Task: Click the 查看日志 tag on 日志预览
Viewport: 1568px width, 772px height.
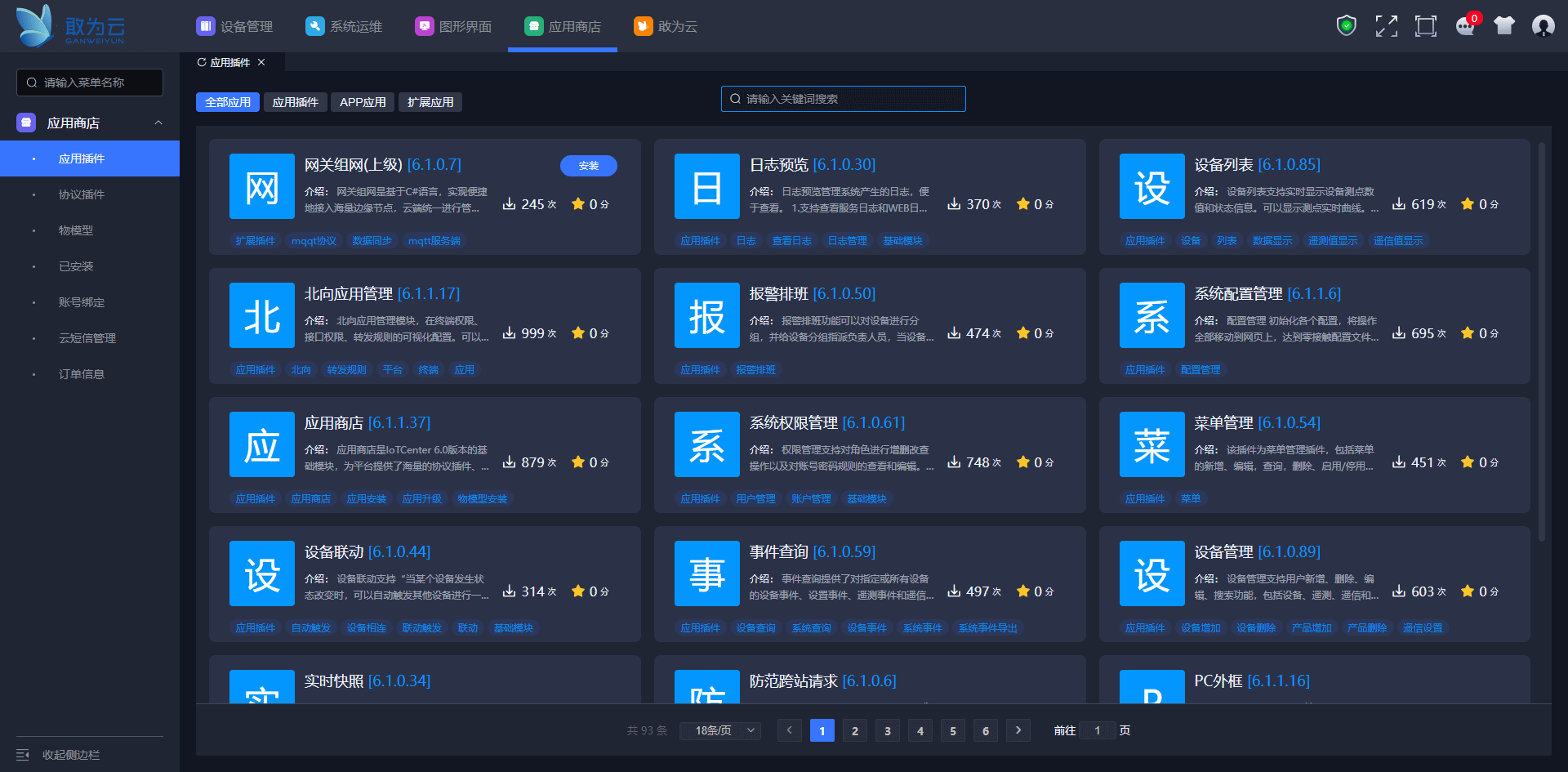Action: pyautogui.click(x=792, y=241)
